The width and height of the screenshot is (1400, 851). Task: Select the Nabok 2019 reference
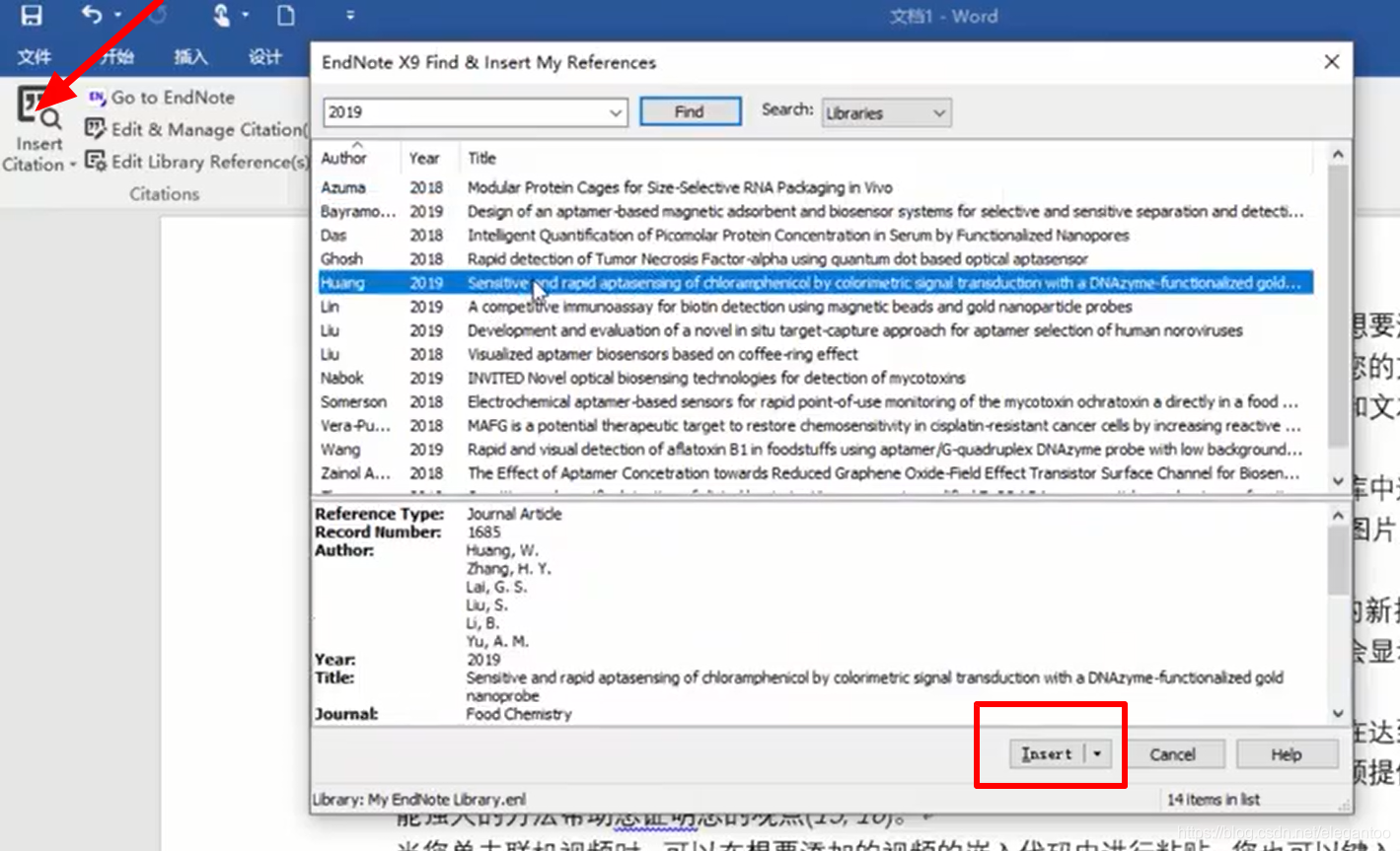click(815, 378)
